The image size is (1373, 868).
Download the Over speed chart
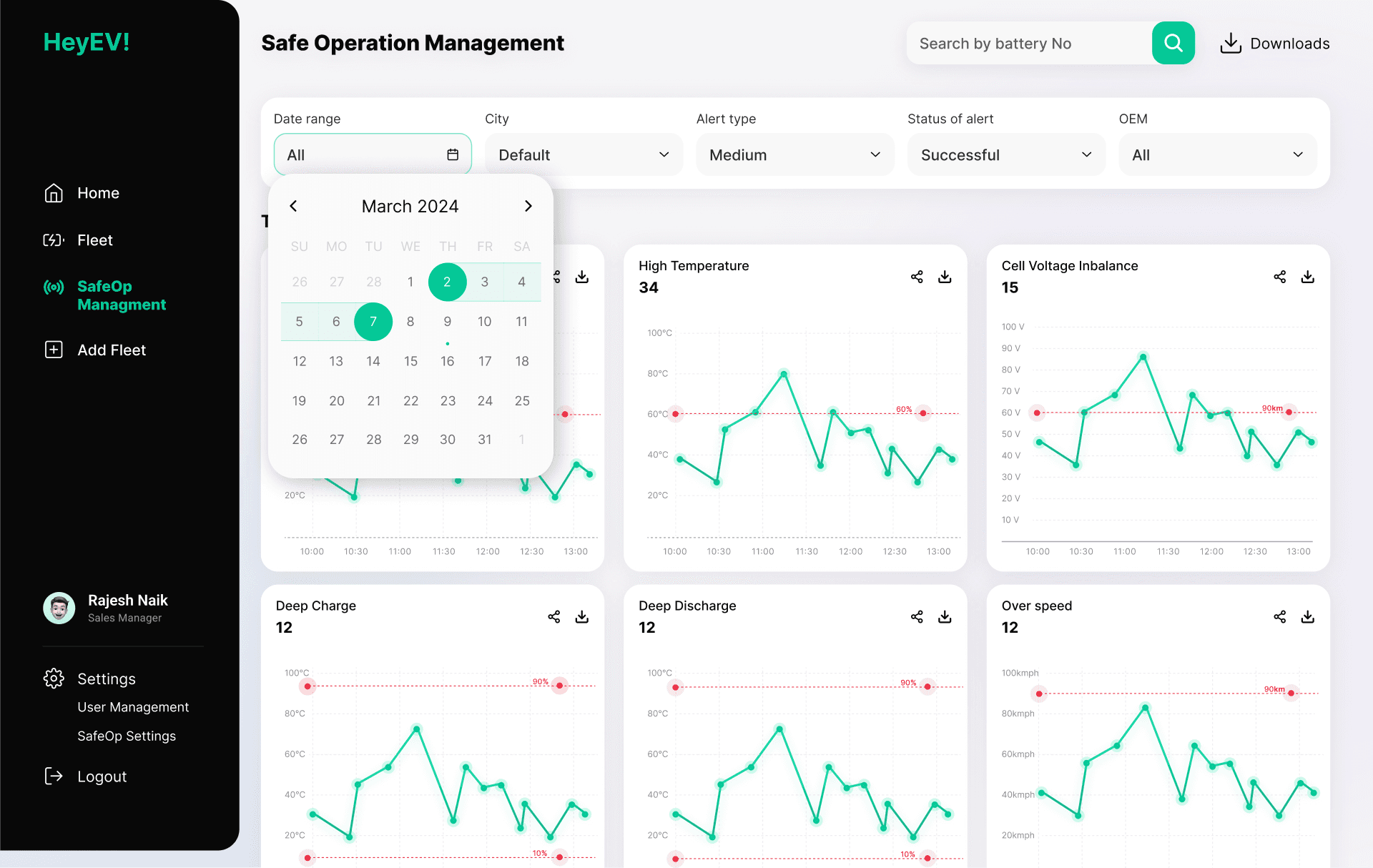coord(1307,616)
